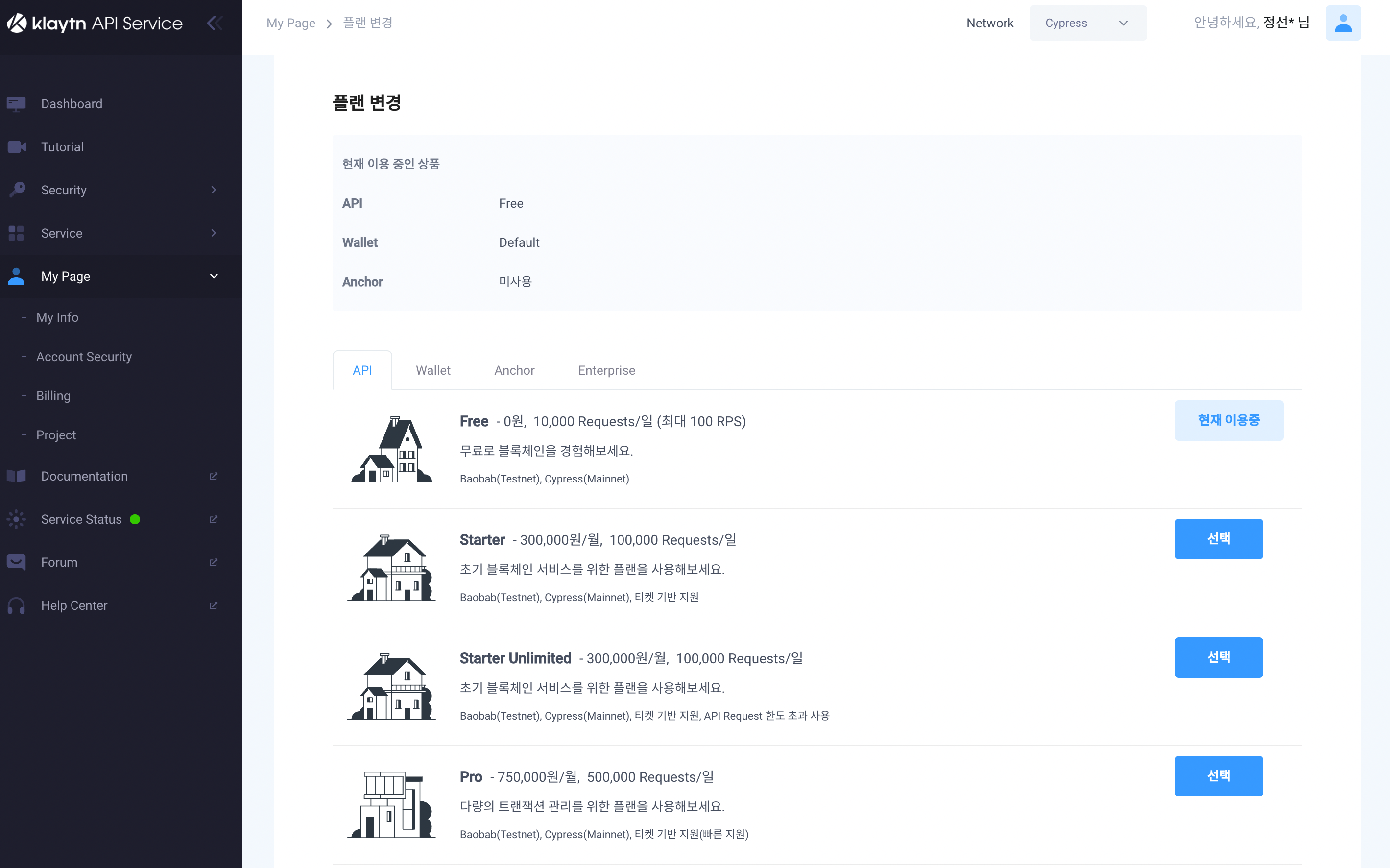
Task: Switch to the Wallet tab
Action: [x=433, y=370]
